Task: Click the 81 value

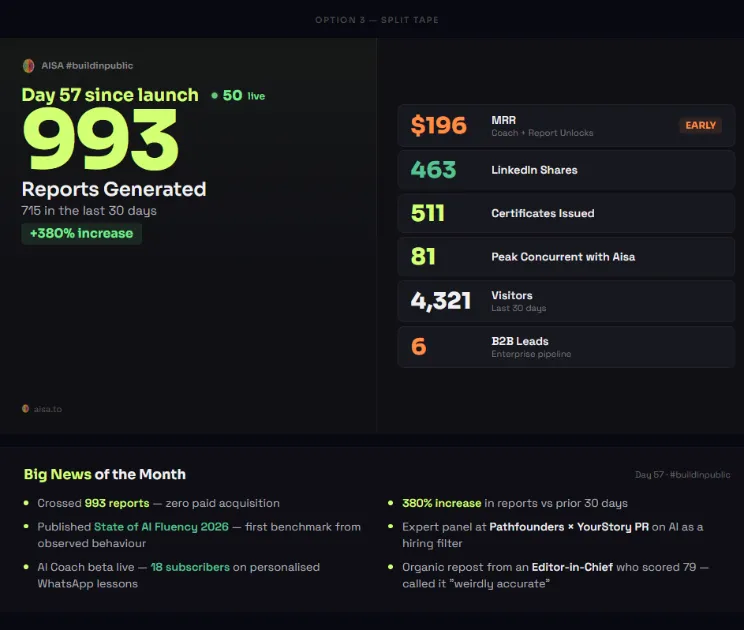Action: [x=423, y=257]
